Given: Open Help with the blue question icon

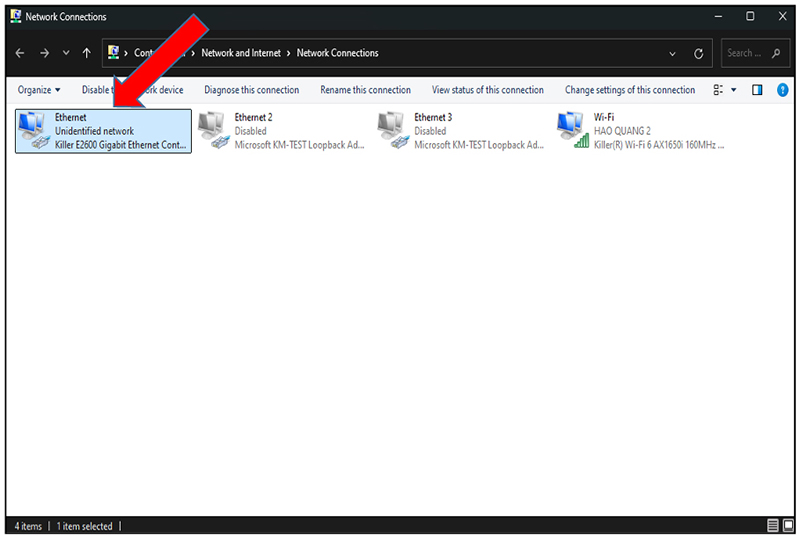Looking at the screenshot, I should pyautogui.click(x=782, y=90).
